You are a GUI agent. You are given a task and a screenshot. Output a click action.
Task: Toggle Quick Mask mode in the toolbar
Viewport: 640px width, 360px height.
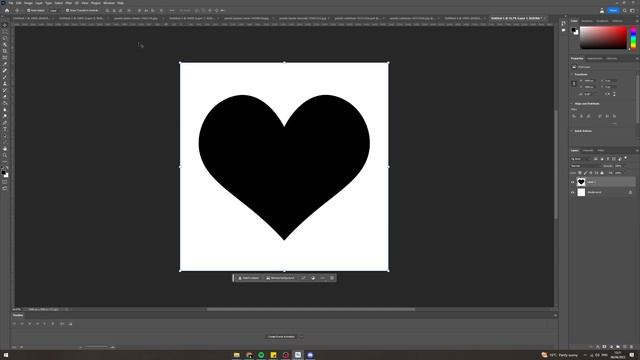click(5, 182)
